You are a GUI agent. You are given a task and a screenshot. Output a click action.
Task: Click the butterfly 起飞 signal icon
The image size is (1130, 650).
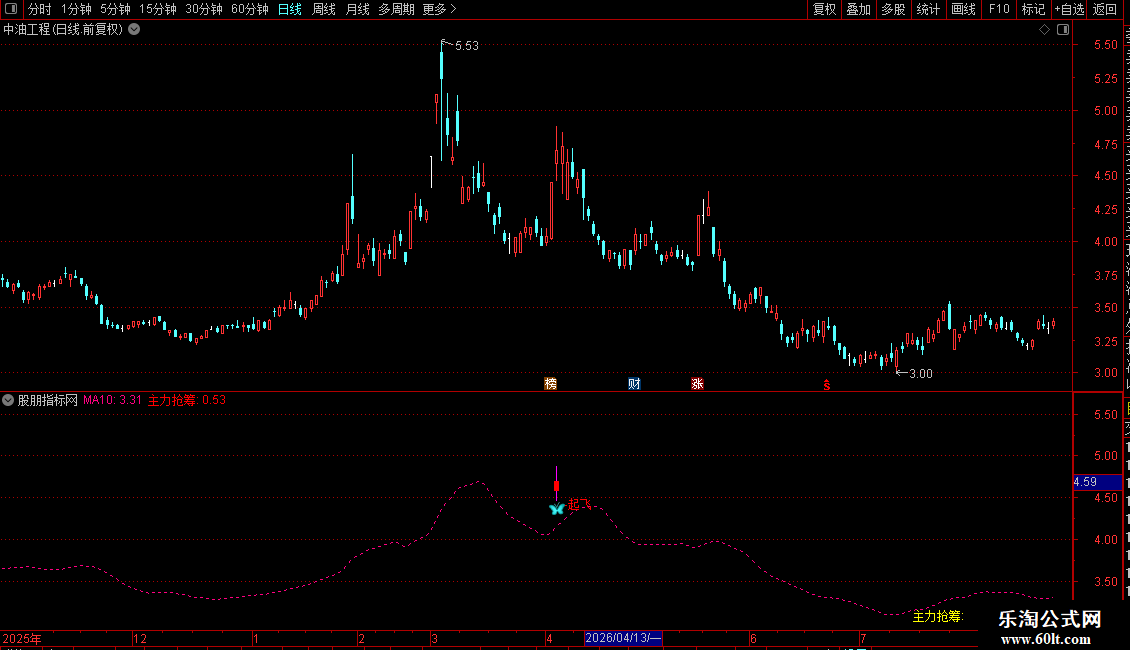tap(556, 509)
